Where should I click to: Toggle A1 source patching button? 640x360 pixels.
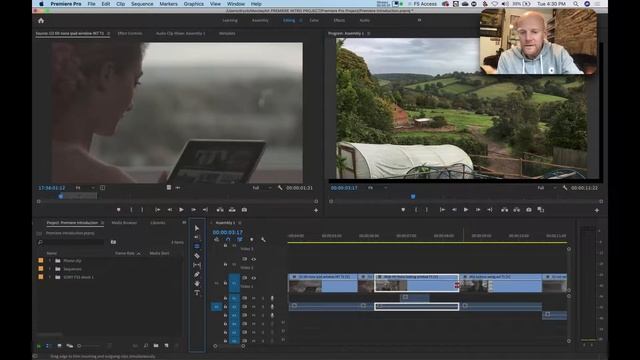(x=216, y=307)
